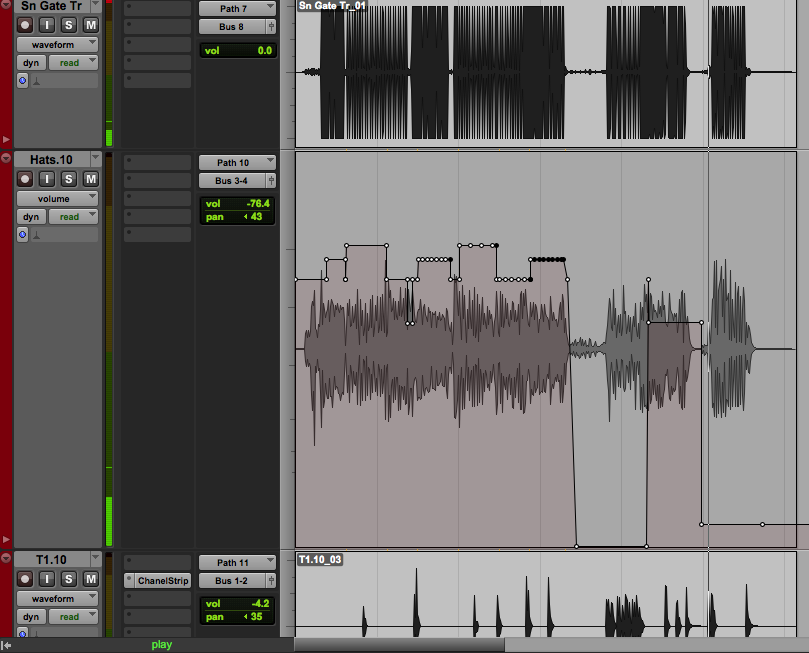This screenshot has height=653, width=809.
Task: Click the Hats.10 track level meter
Action: 109,349
